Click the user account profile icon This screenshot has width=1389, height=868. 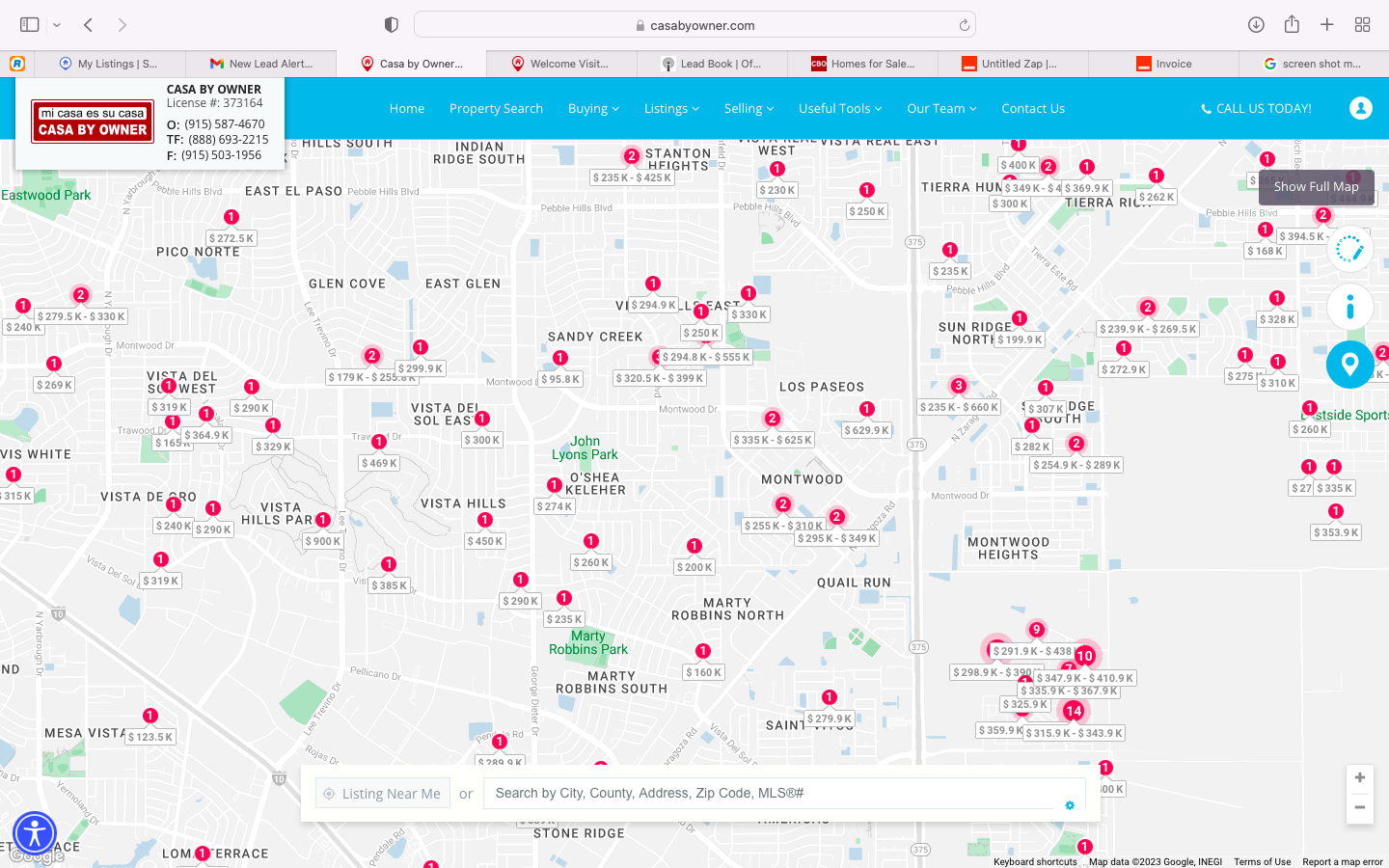pos(1360,108)
